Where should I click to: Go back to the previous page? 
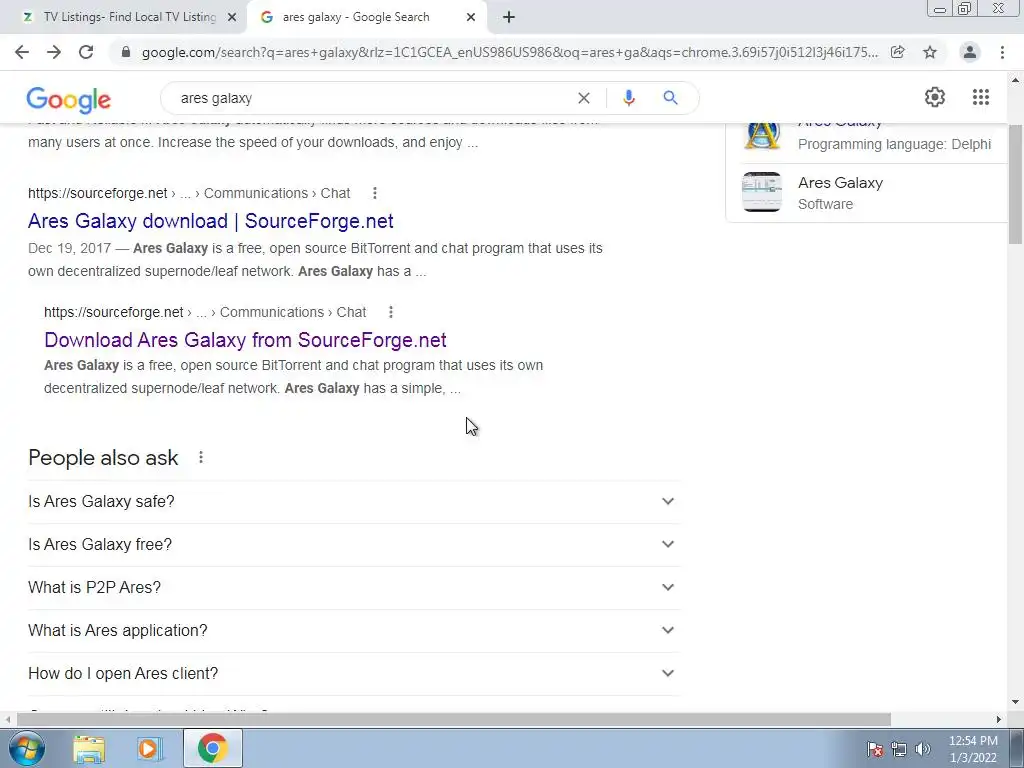[x=22, y=52]
